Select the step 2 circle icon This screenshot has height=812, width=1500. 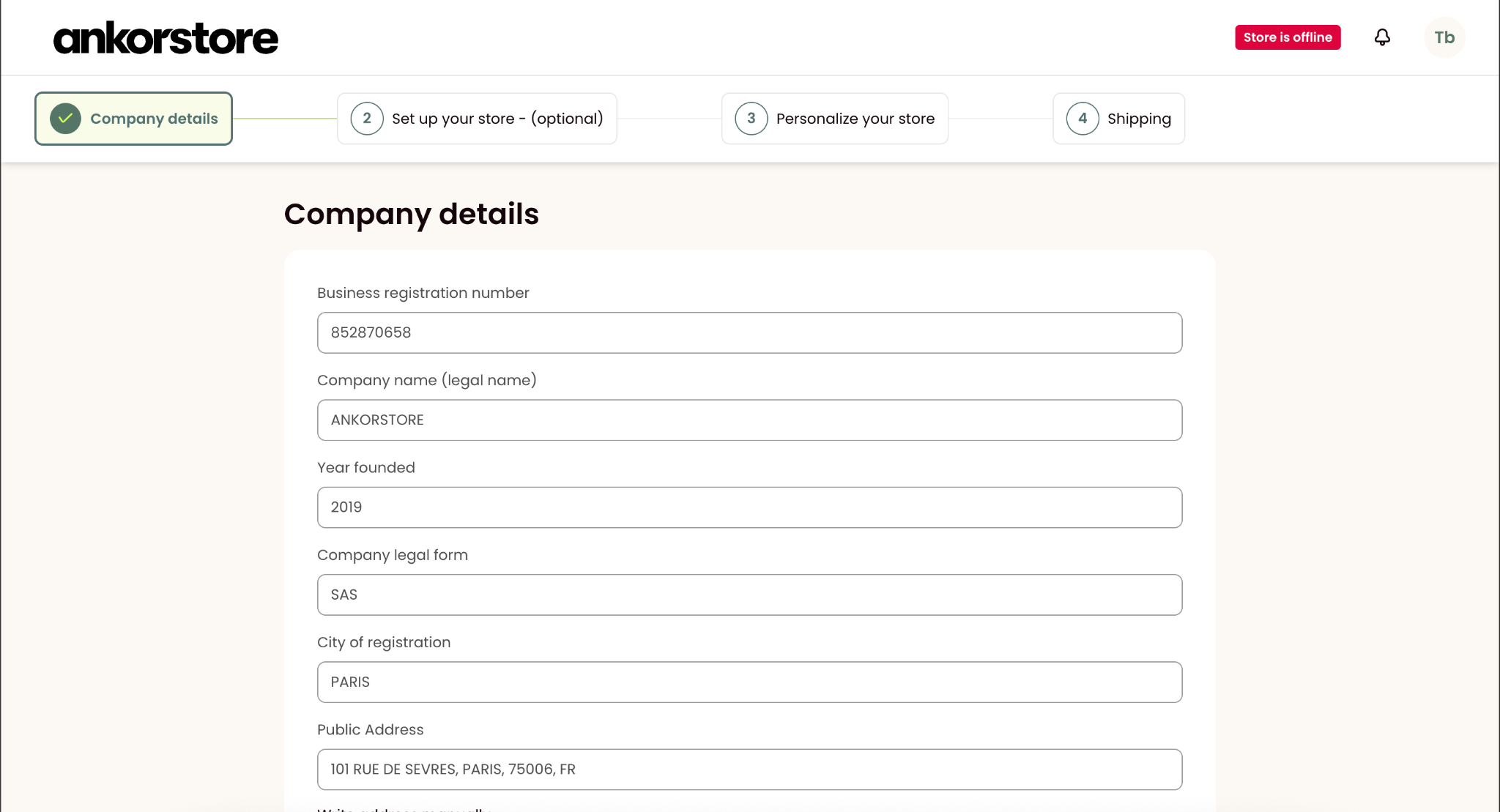367,119
